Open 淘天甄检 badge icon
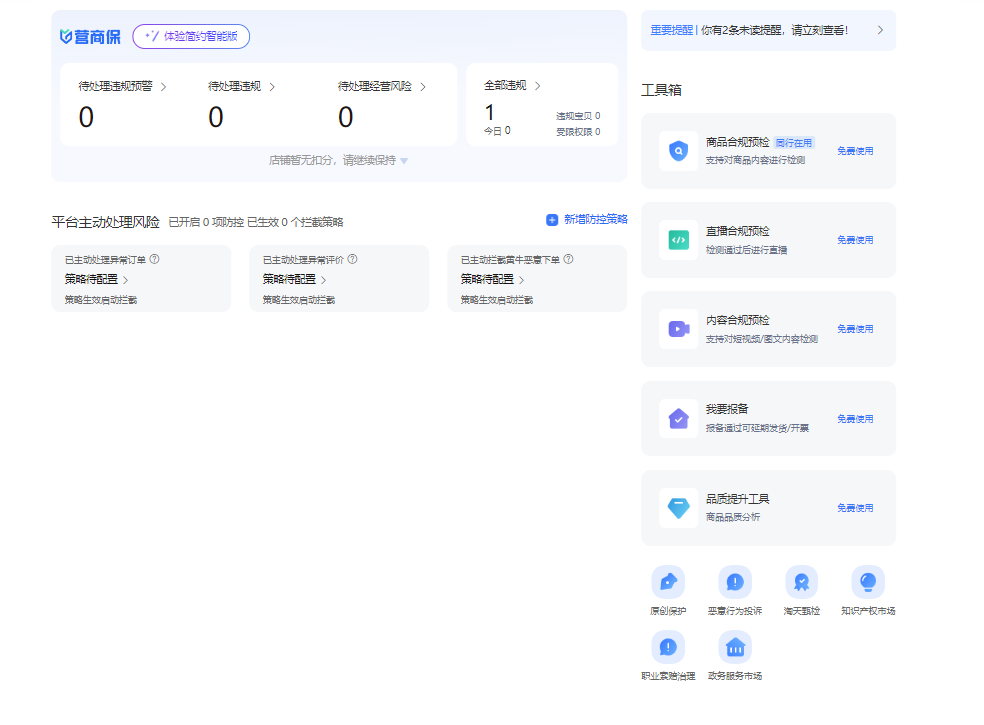The image size is (984, 725). (x=801, y=582)
